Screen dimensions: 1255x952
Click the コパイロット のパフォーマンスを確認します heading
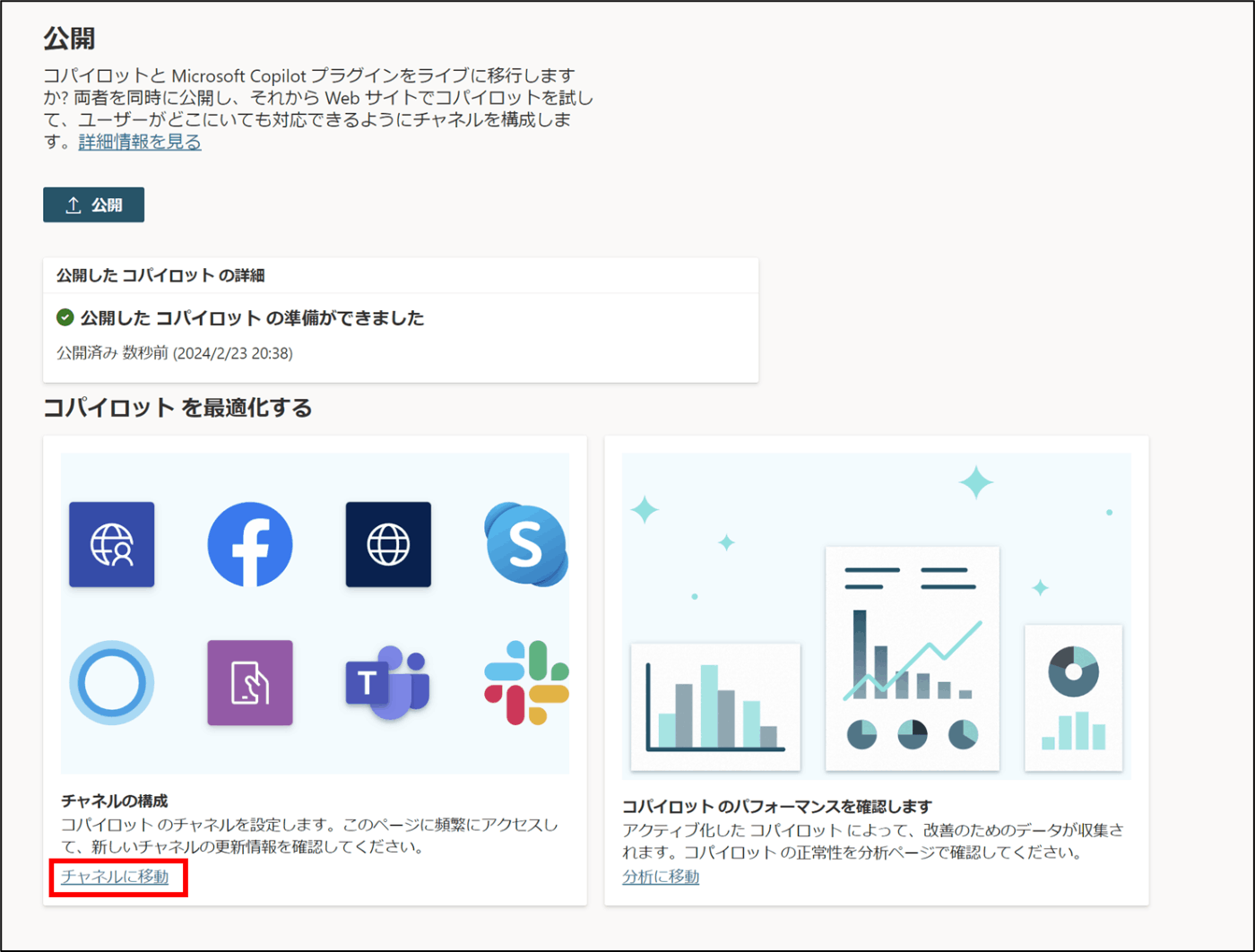click(x=777, y=806)
